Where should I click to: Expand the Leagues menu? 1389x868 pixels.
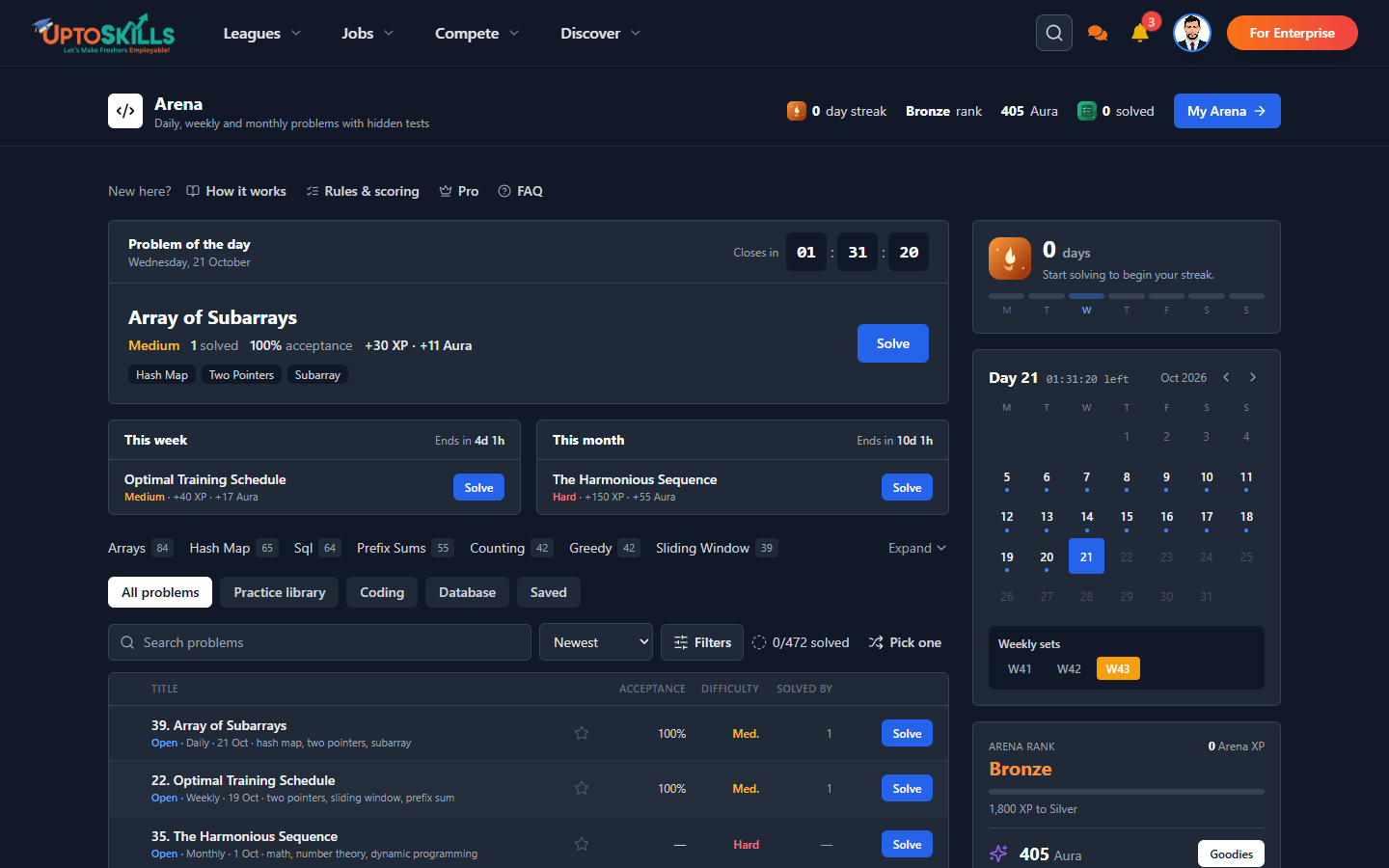[x=262, y=33]
